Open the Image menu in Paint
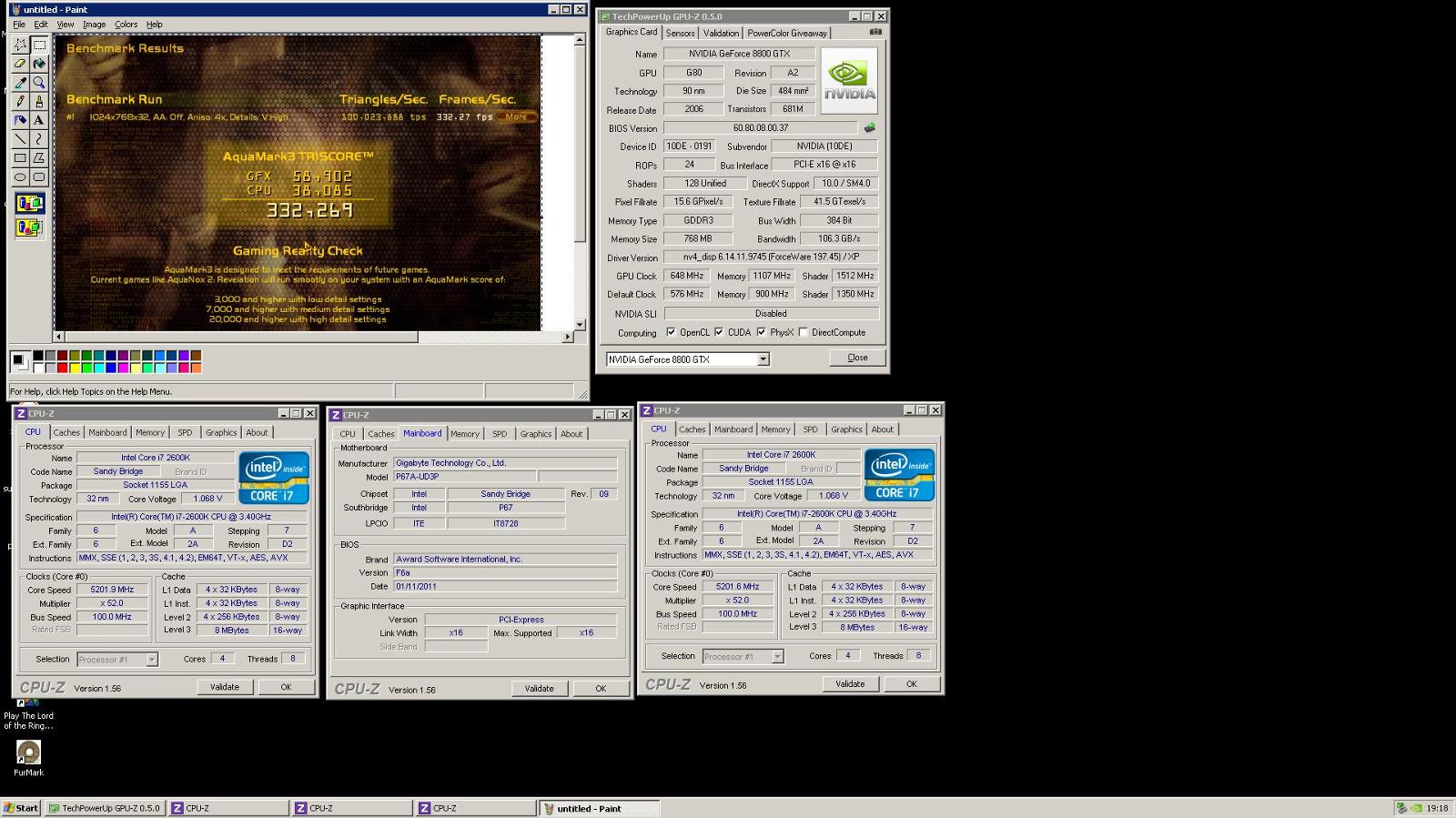Screen dimensions: 1456x818 [x=94, y=25]
